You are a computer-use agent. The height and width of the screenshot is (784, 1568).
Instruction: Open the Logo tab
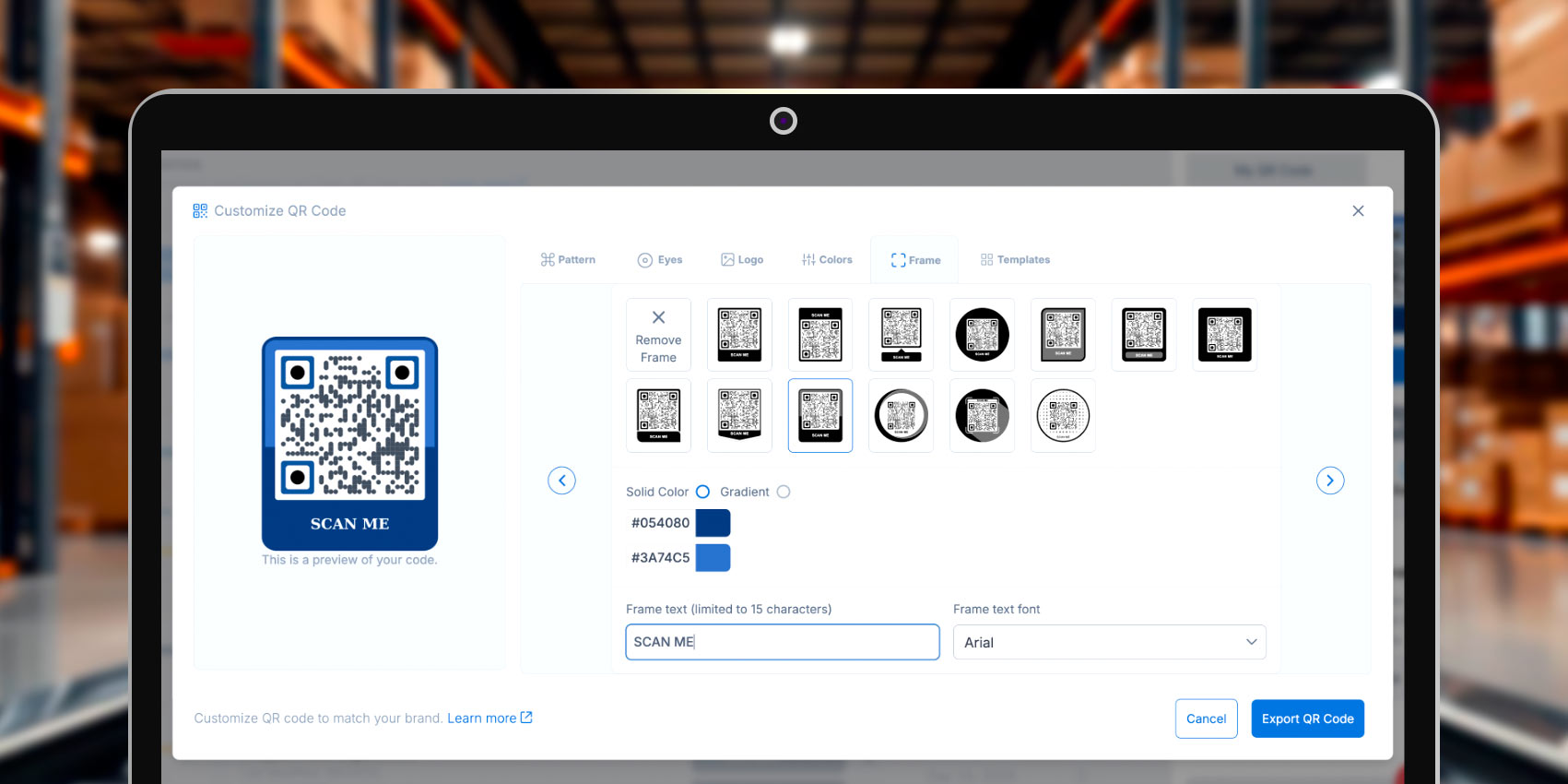coord(742,260)
